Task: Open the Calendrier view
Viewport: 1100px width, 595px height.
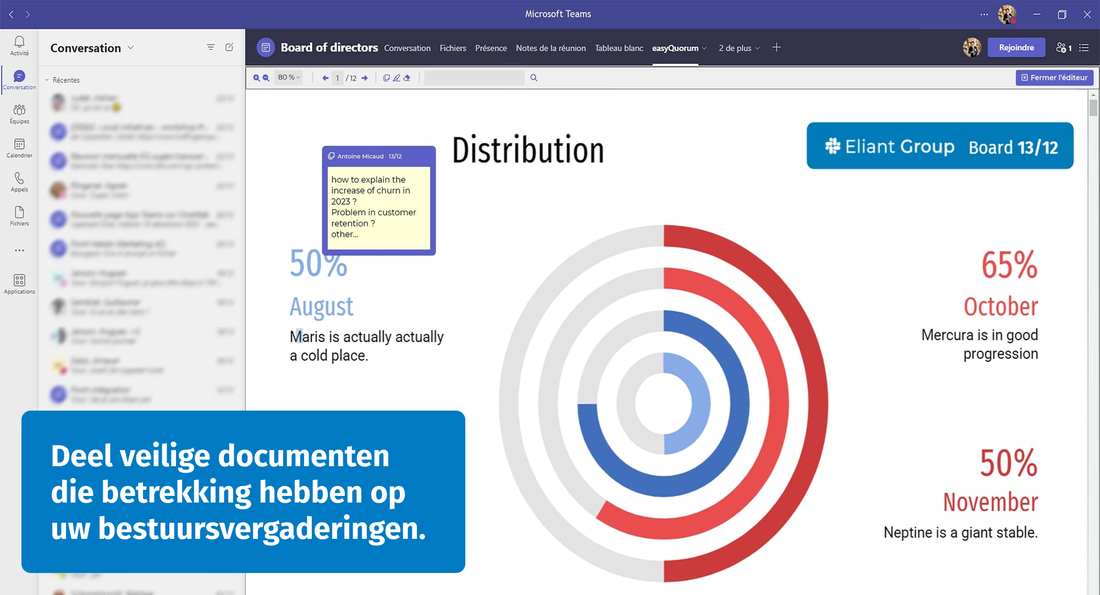Action: 19,148
